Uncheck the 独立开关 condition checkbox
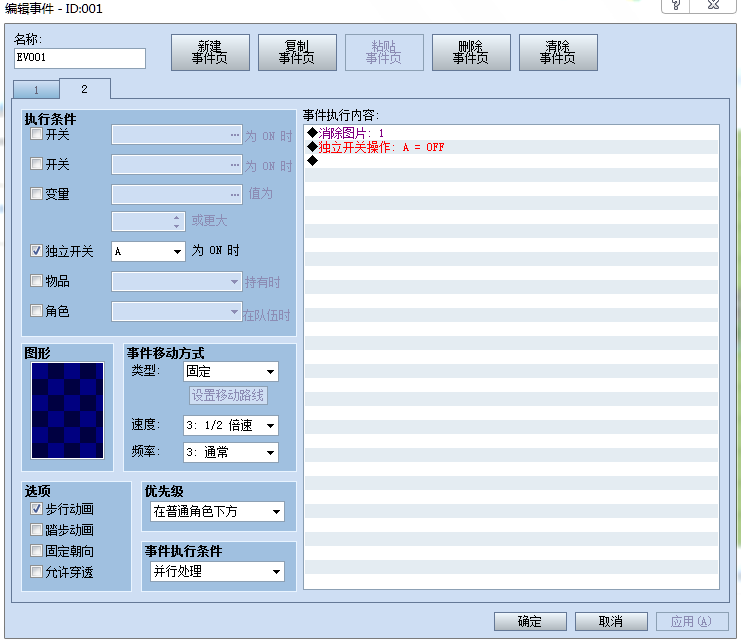The height and width of the screenshot is (640, 741). pyautogui.click(x=36, y=251)
